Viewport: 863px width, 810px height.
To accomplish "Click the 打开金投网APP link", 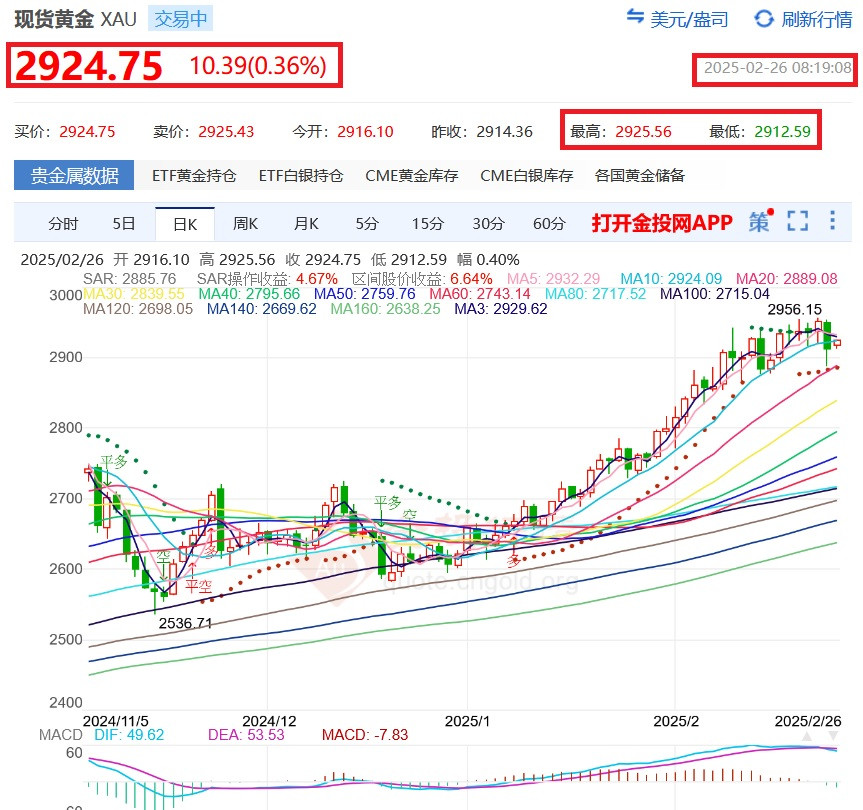I will click(x=661, y=223).
